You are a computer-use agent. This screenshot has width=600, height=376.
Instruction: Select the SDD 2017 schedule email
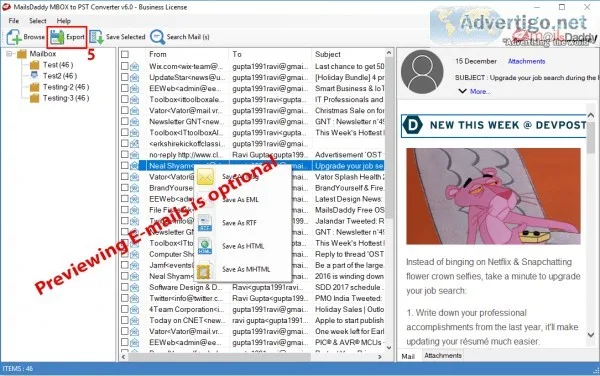point(253,287)
